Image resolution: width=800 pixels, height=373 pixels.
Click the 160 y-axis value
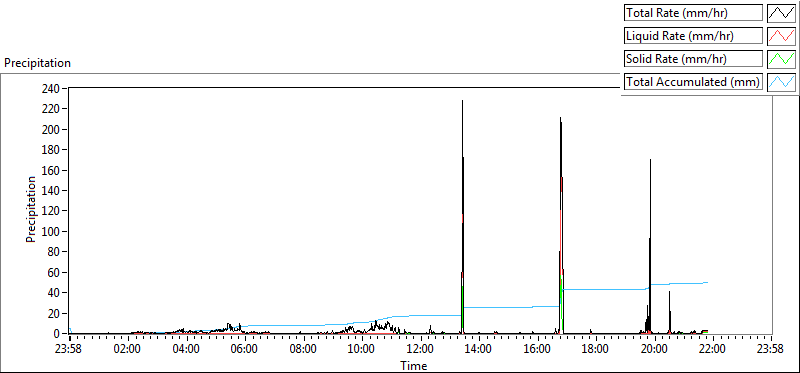pos(52,170)
